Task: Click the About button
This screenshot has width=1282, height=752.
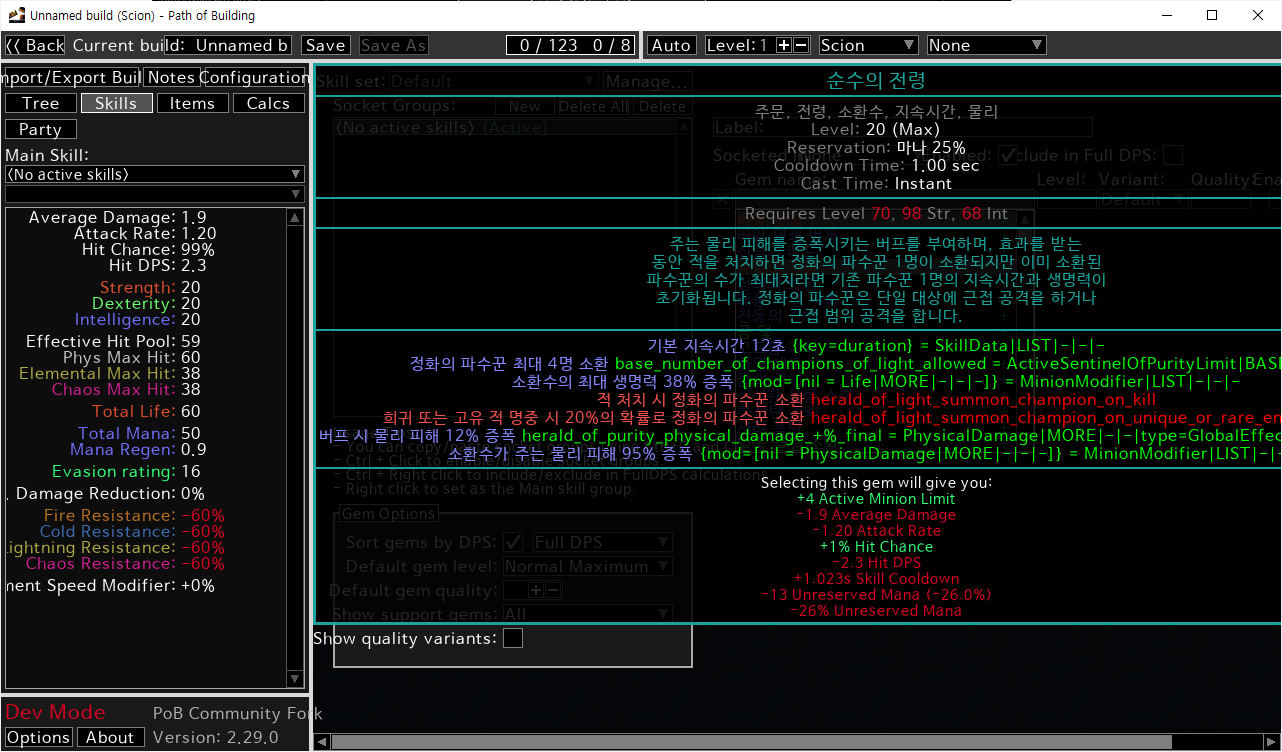Action: [x=110, y=737]
